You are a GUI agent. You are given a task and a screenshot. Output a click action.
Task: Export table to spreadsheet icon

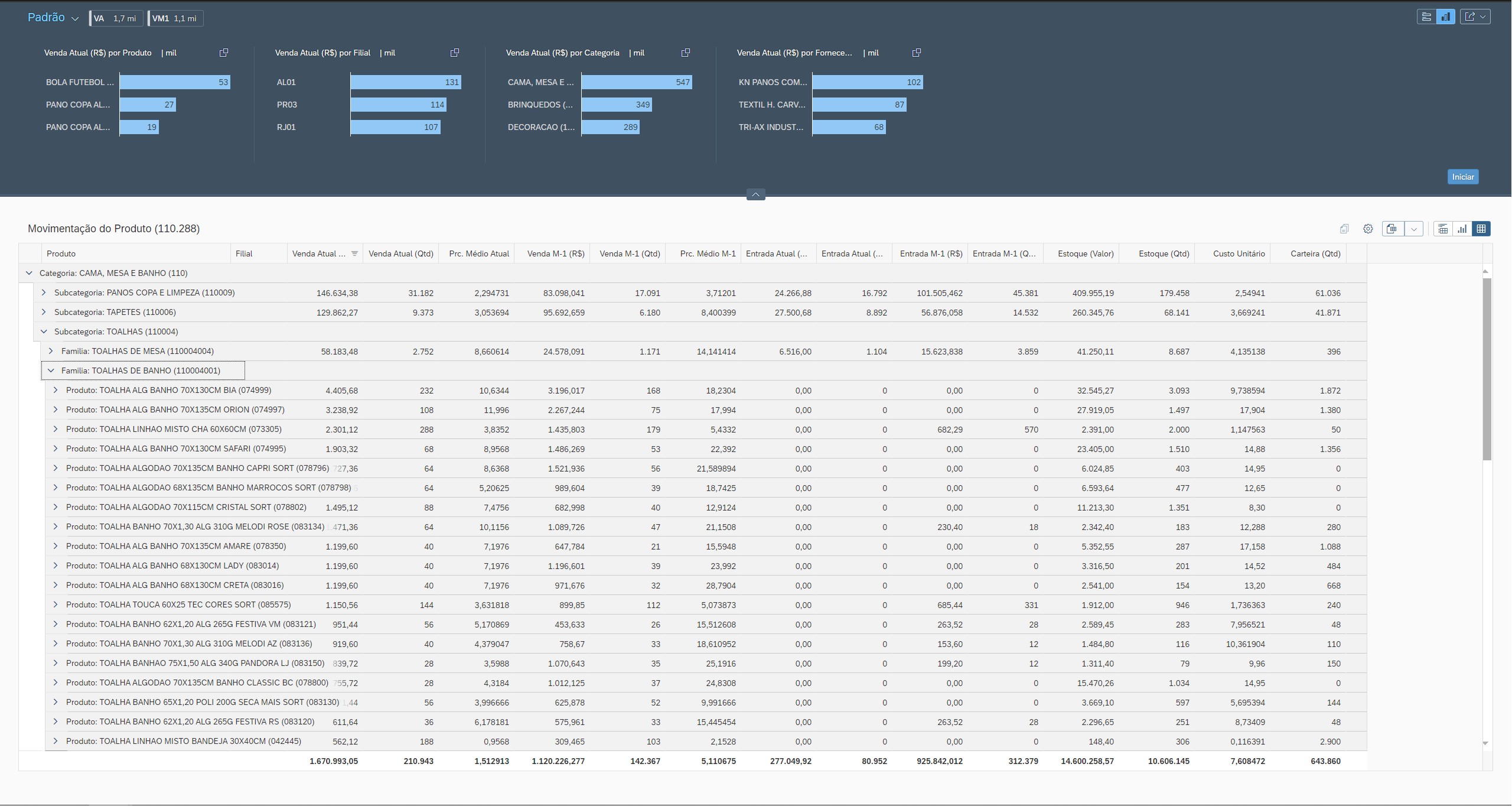(x=1392, y=229)
